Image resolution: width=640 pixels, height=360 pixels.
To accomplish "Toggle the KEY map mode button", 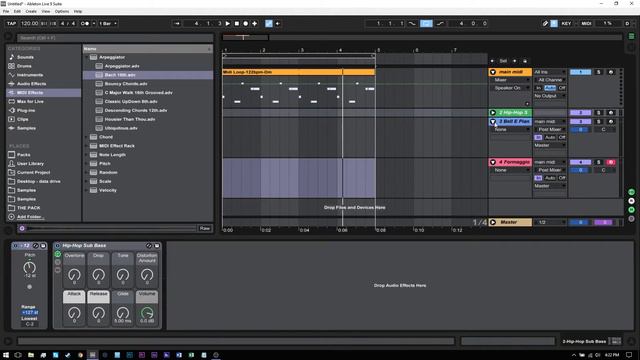I will (567, 24).
